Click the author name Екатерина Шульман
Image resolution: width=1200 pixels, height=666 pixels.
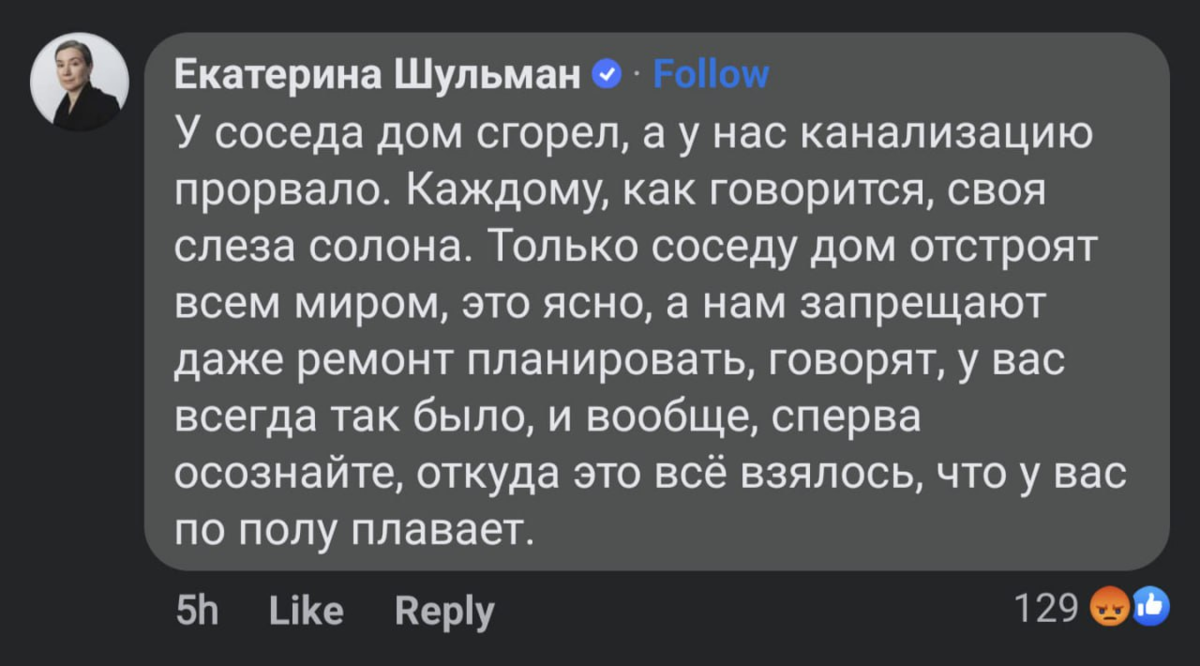coord(378,75)
